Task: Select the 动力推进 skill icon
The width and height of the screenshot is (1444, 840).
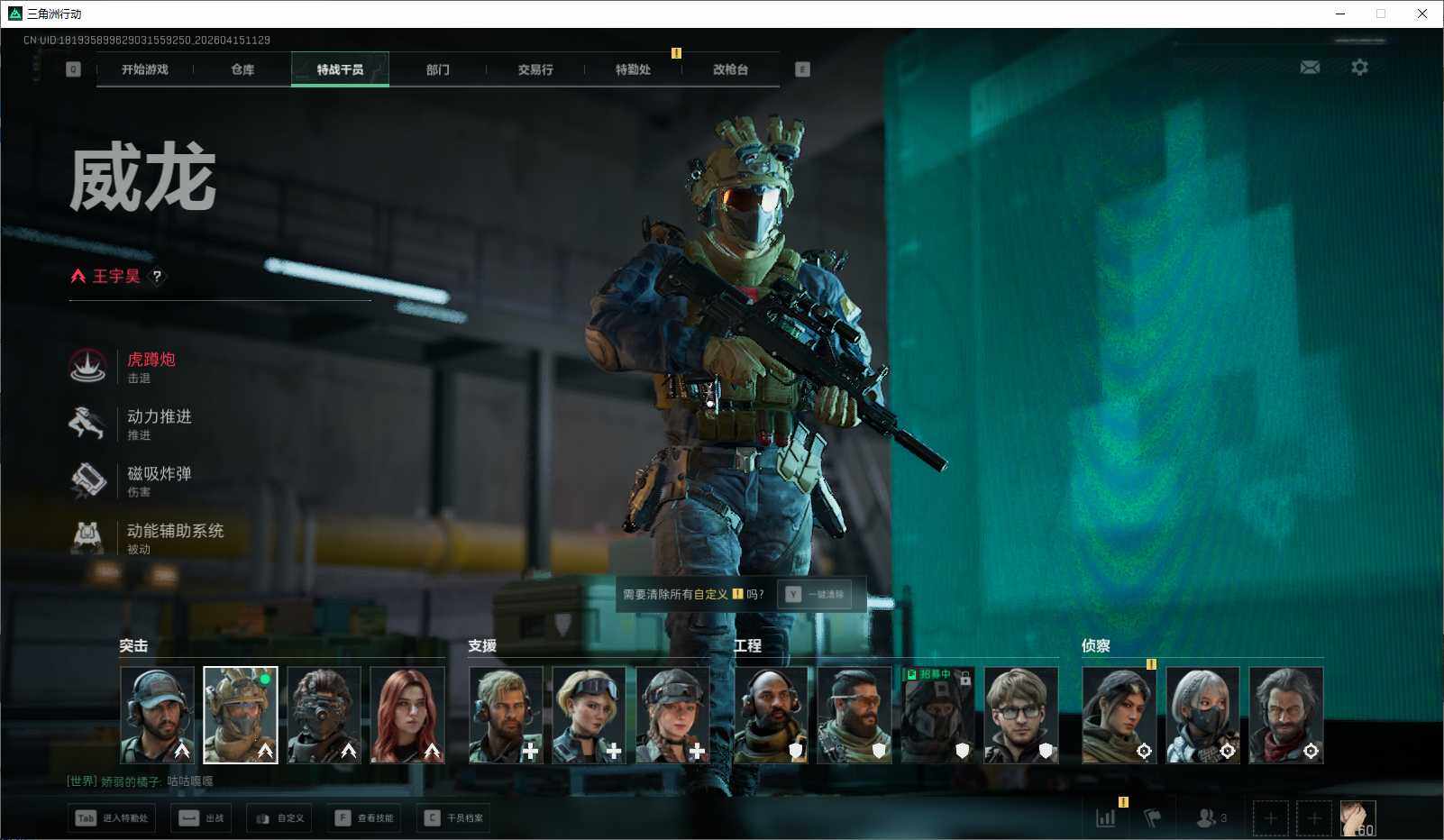Action: pos(88,423)
